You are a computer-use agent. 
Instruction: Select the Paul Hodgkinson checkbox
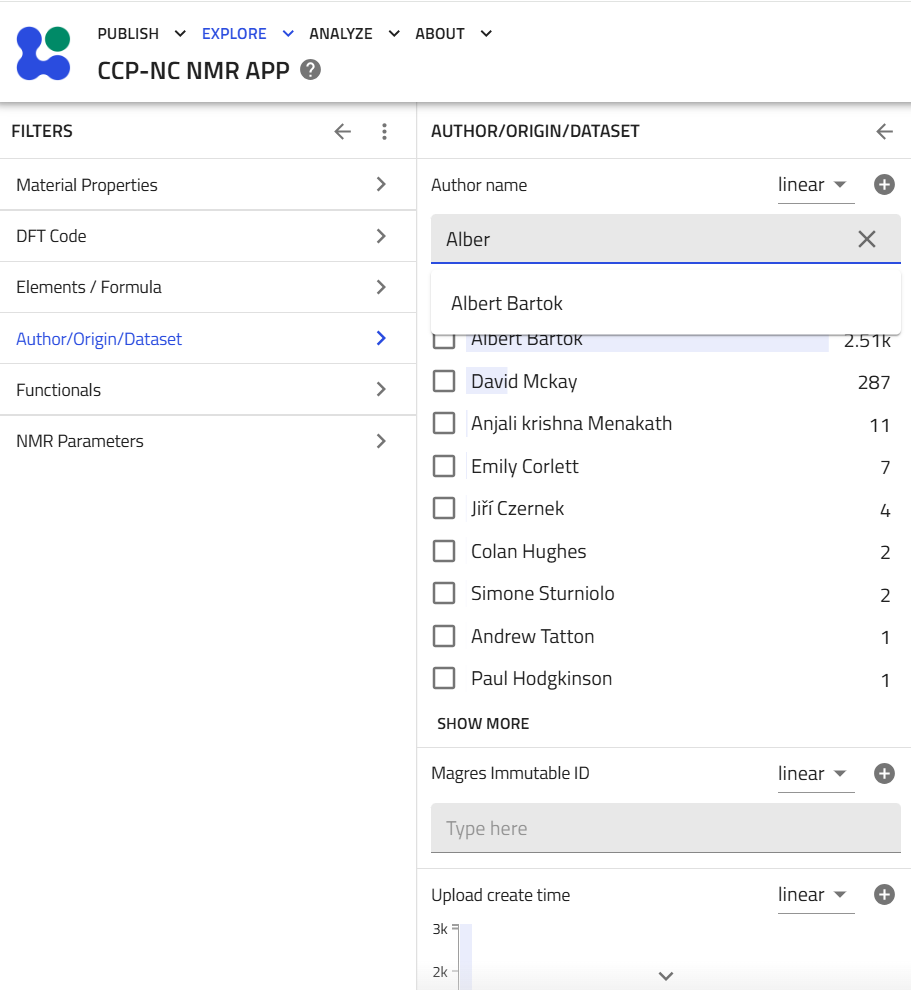[444, 679]
